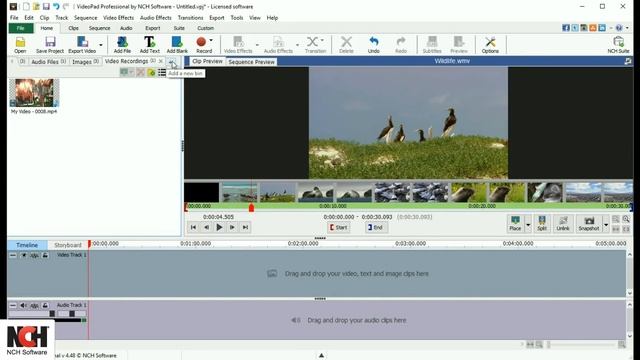
Task: Open the Snapshot dropdown arrow
Action: 606,224
